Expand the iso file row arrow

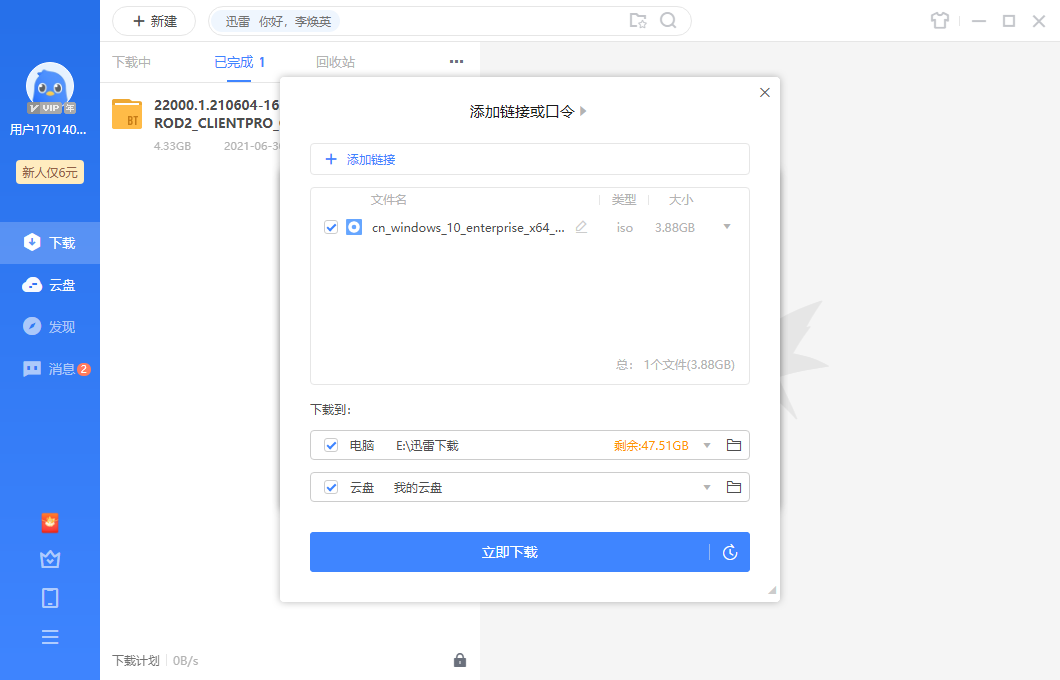point(727,227)
